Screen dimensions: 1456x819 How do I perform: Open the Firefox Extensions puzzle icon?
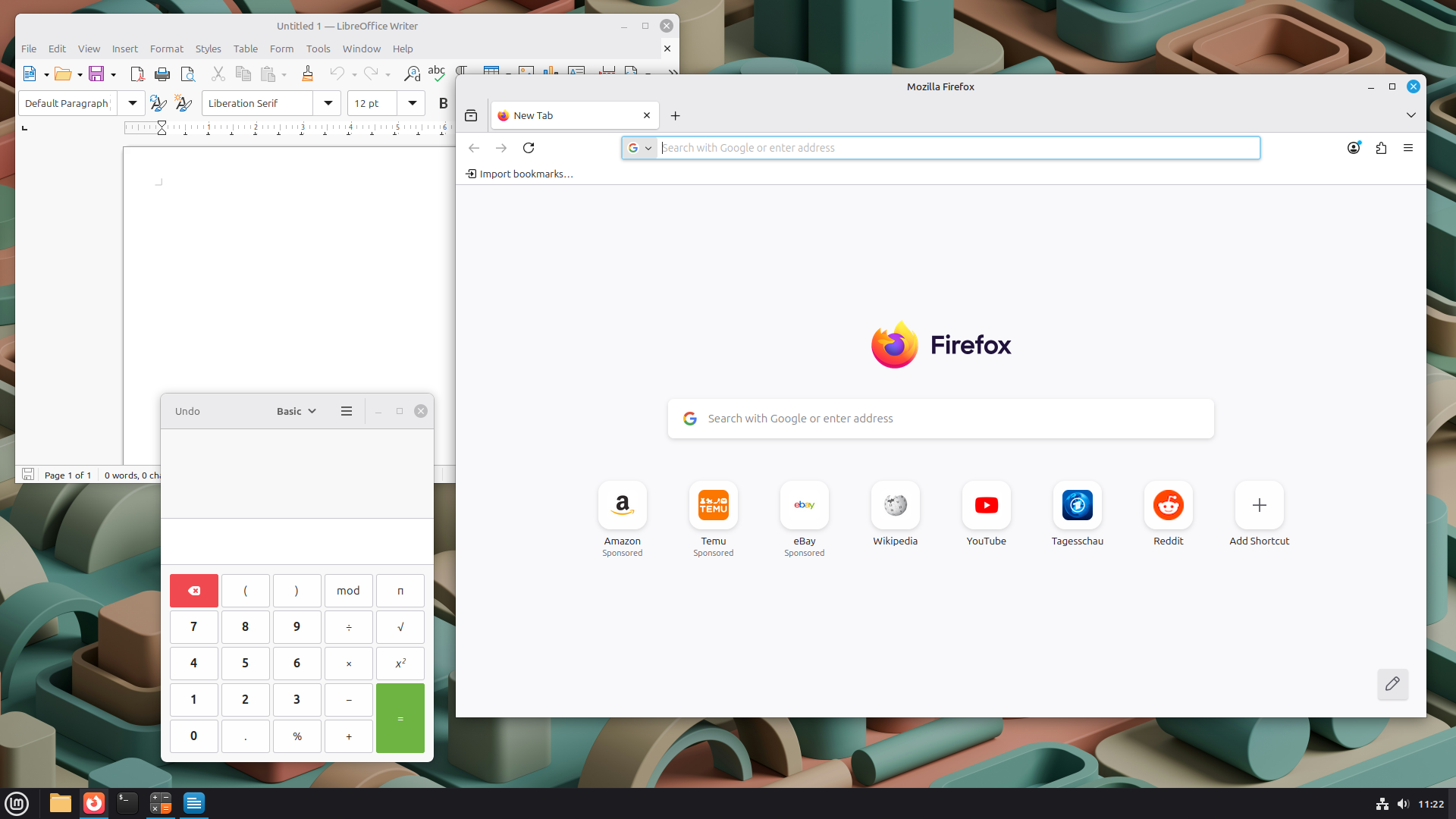1381,148
